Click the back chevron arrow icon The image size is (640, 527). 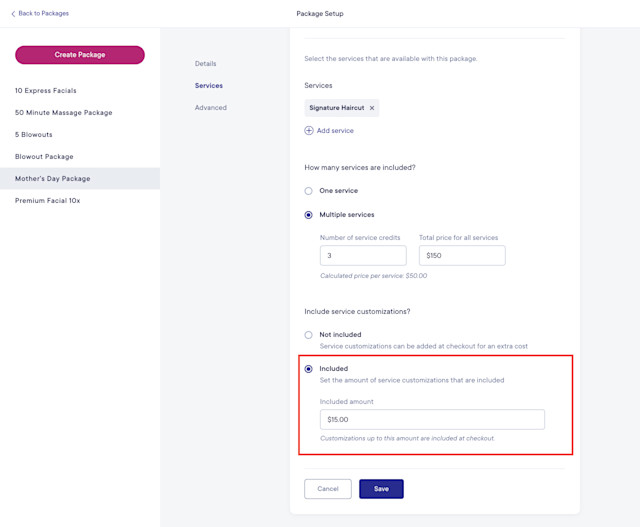pos(13,14)
